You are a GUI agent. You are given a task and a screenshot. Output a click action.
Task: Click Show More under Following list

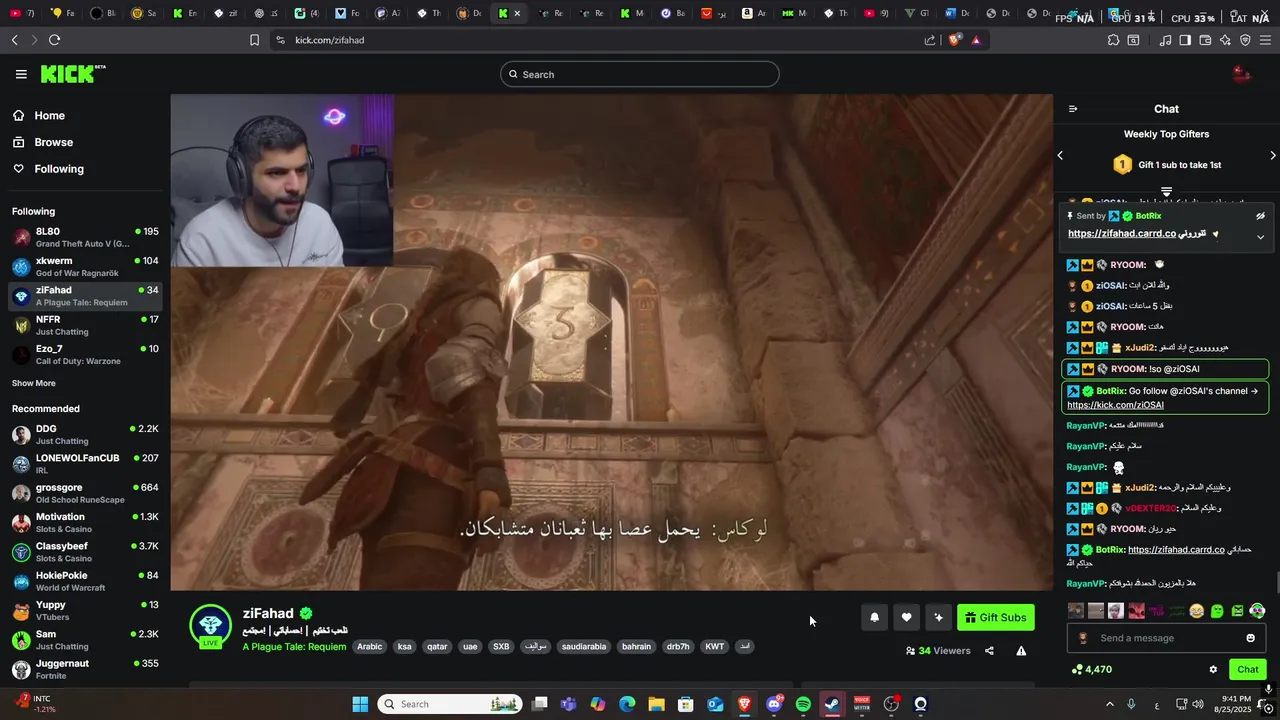coord(34,383)
